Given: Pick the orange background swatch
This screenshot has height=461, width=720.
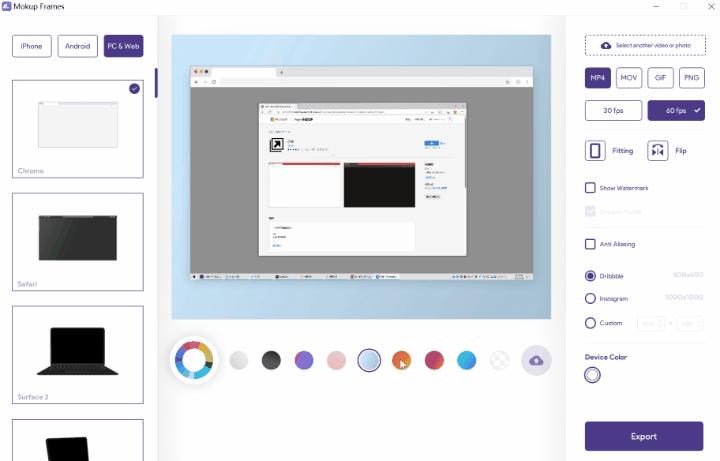Looking at the screenshot, I should (401, 360).
